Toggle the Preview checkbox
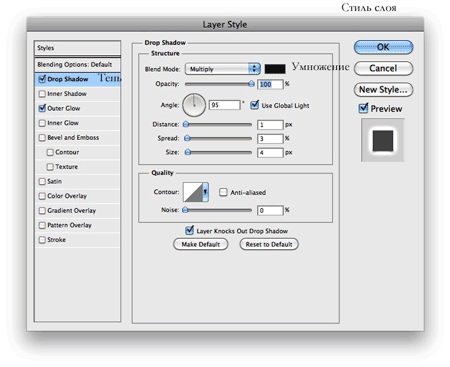Image resolution: width=450 pixels, height=367 pixels. 363,108
